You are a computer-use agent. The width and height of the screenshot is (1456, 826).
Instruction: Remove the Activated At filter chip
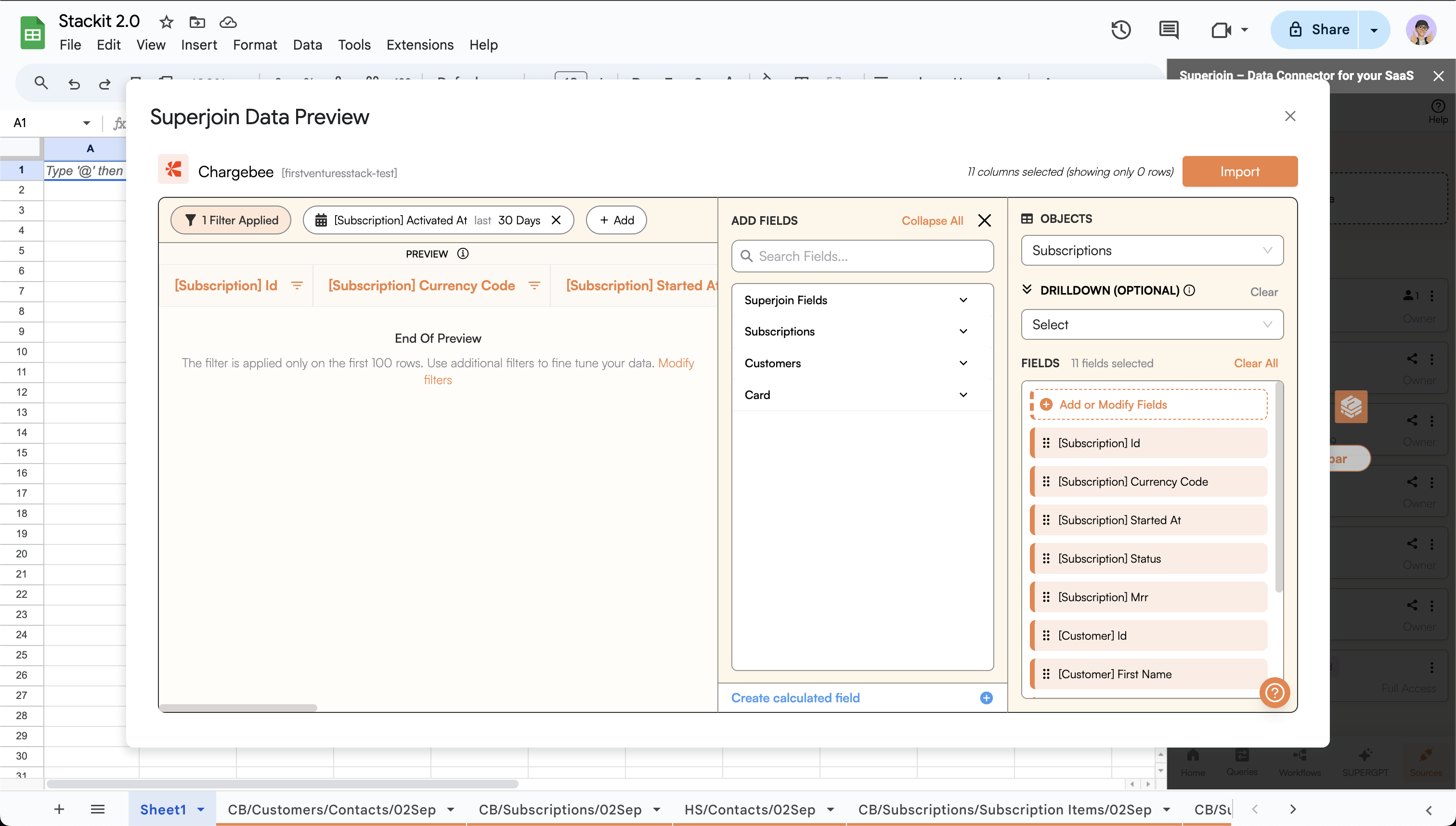pos(556,220)
